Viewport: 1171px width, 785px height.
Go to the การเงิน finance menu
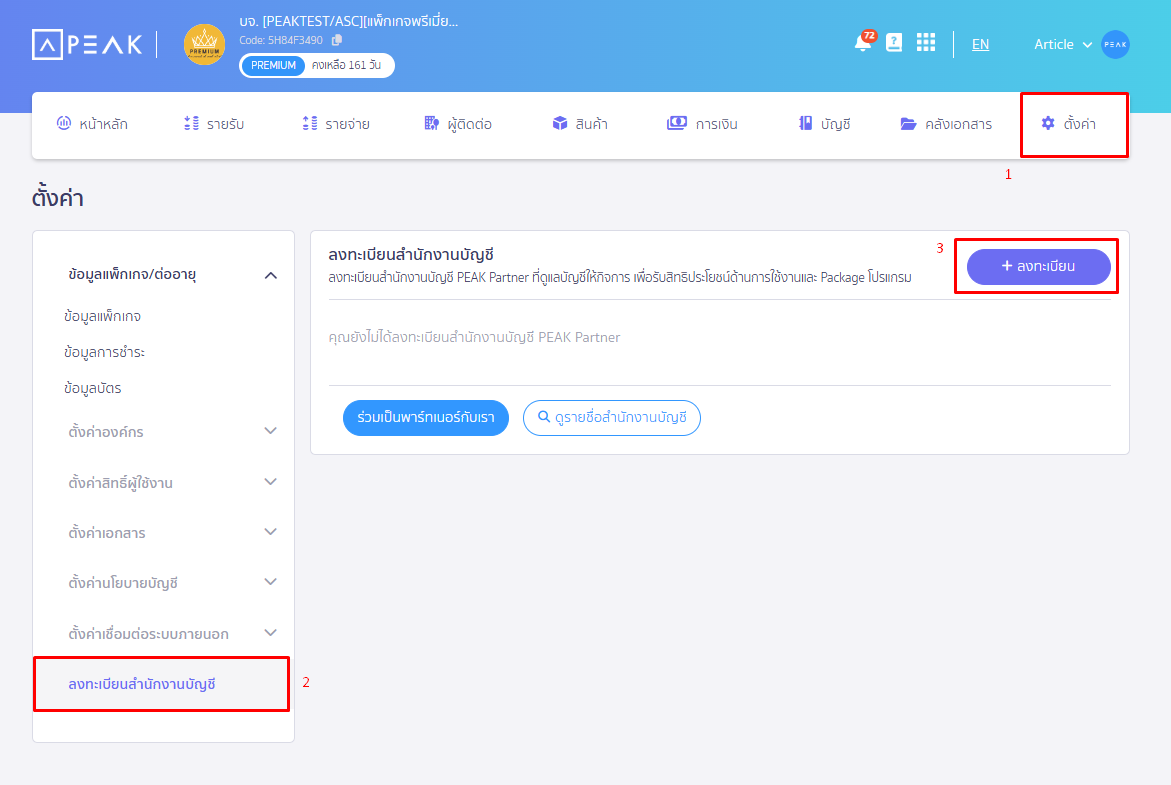[703, 124]
